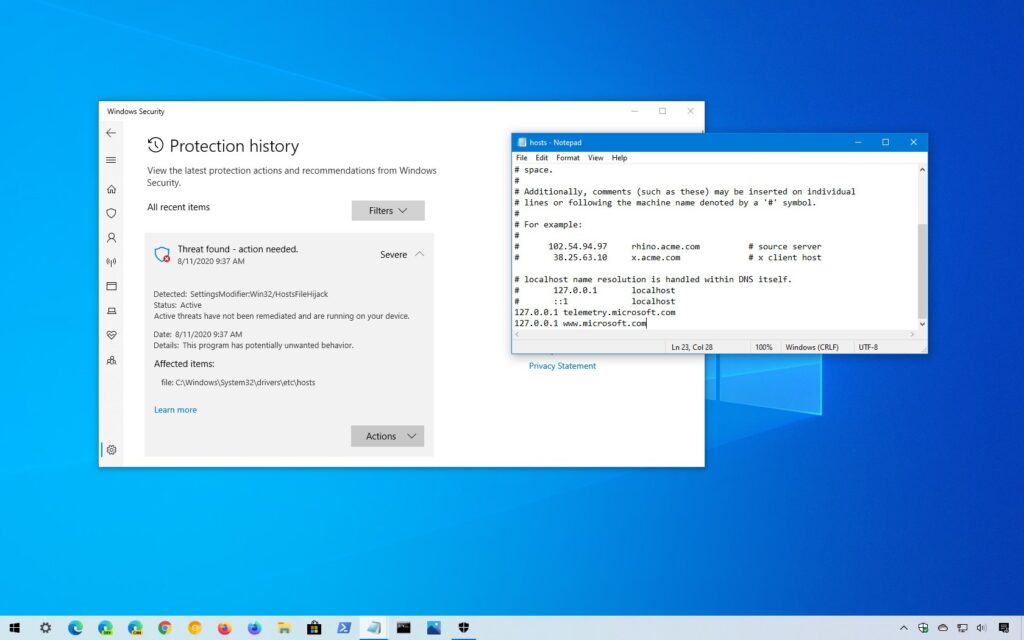Open the Privacy Statement link
The image size is (1024, 640).
click(x=562, y=366)
